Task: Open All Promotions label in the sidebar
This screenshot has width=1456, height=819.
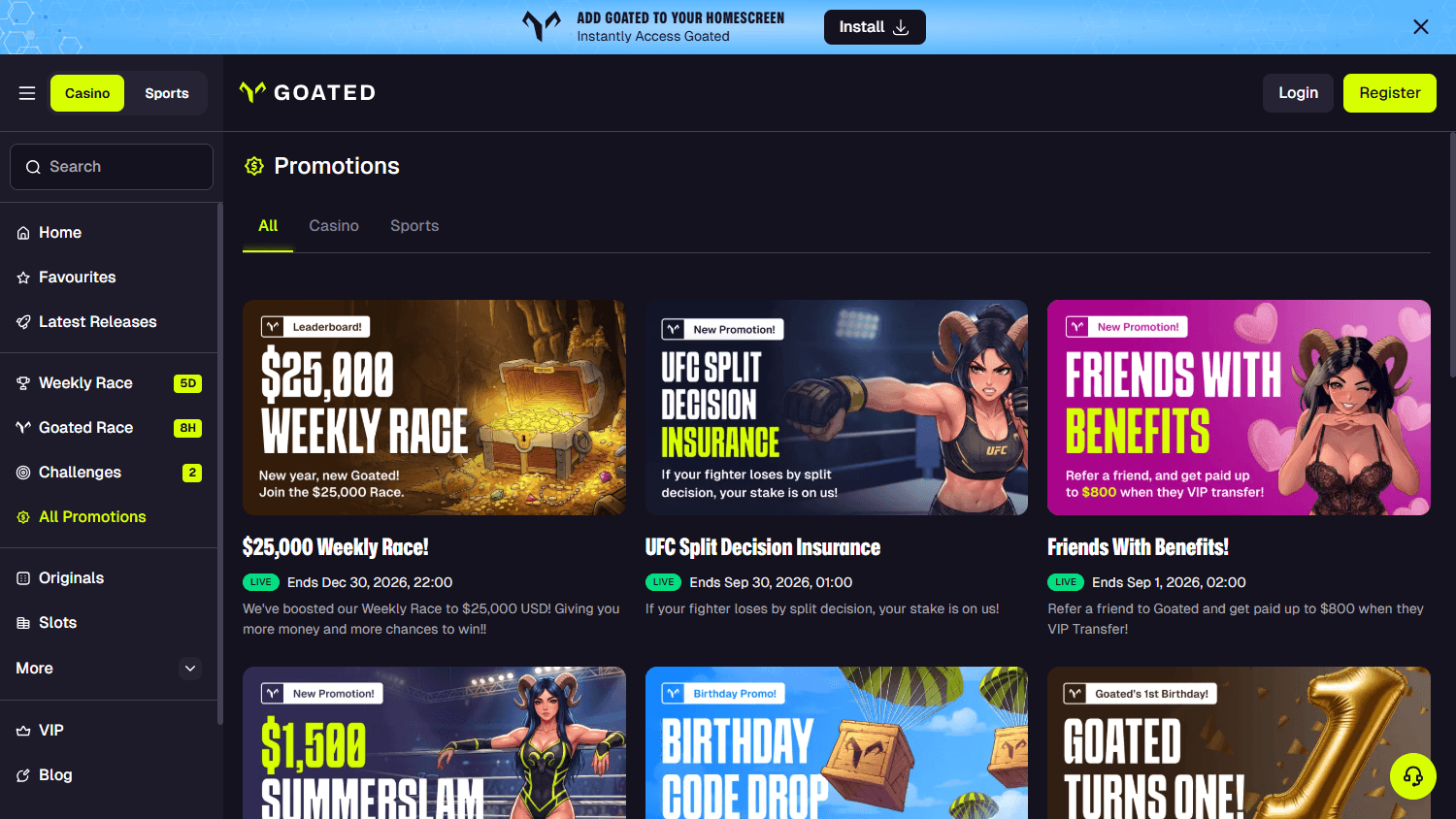Action: click(x=92, y=517)
